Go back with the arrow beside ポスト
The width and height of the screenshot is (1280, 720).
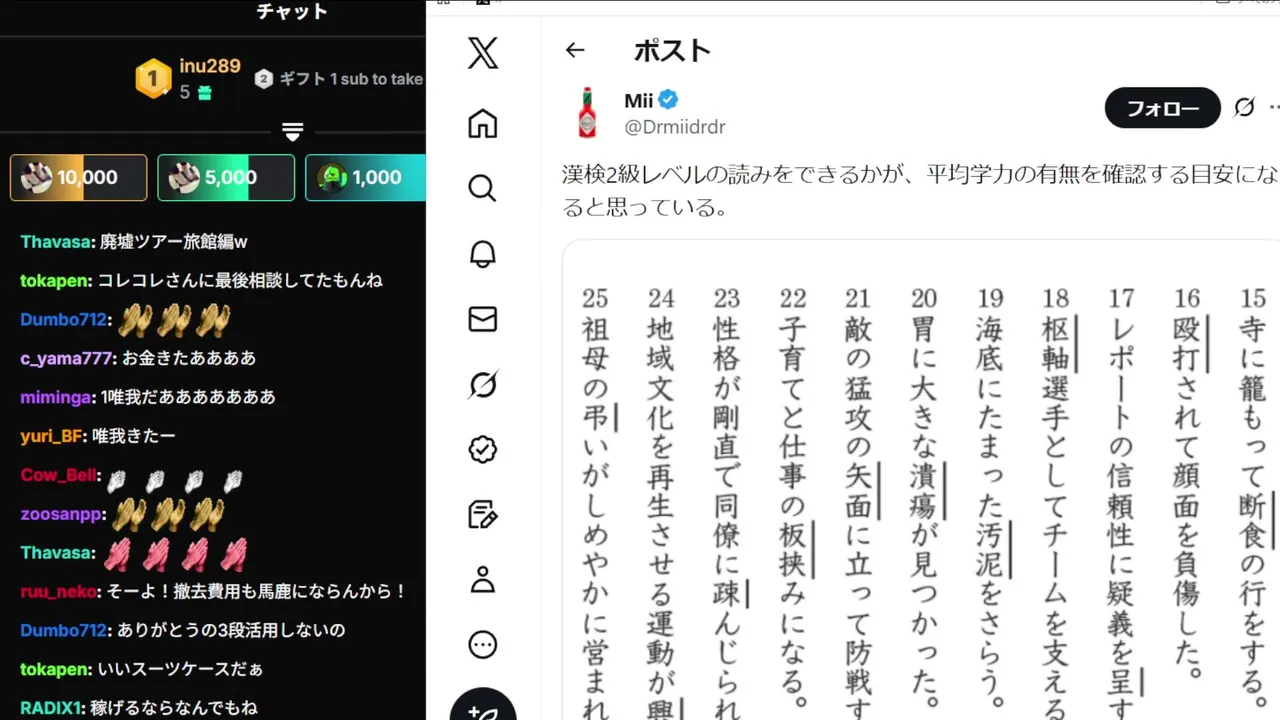[574, 50]
